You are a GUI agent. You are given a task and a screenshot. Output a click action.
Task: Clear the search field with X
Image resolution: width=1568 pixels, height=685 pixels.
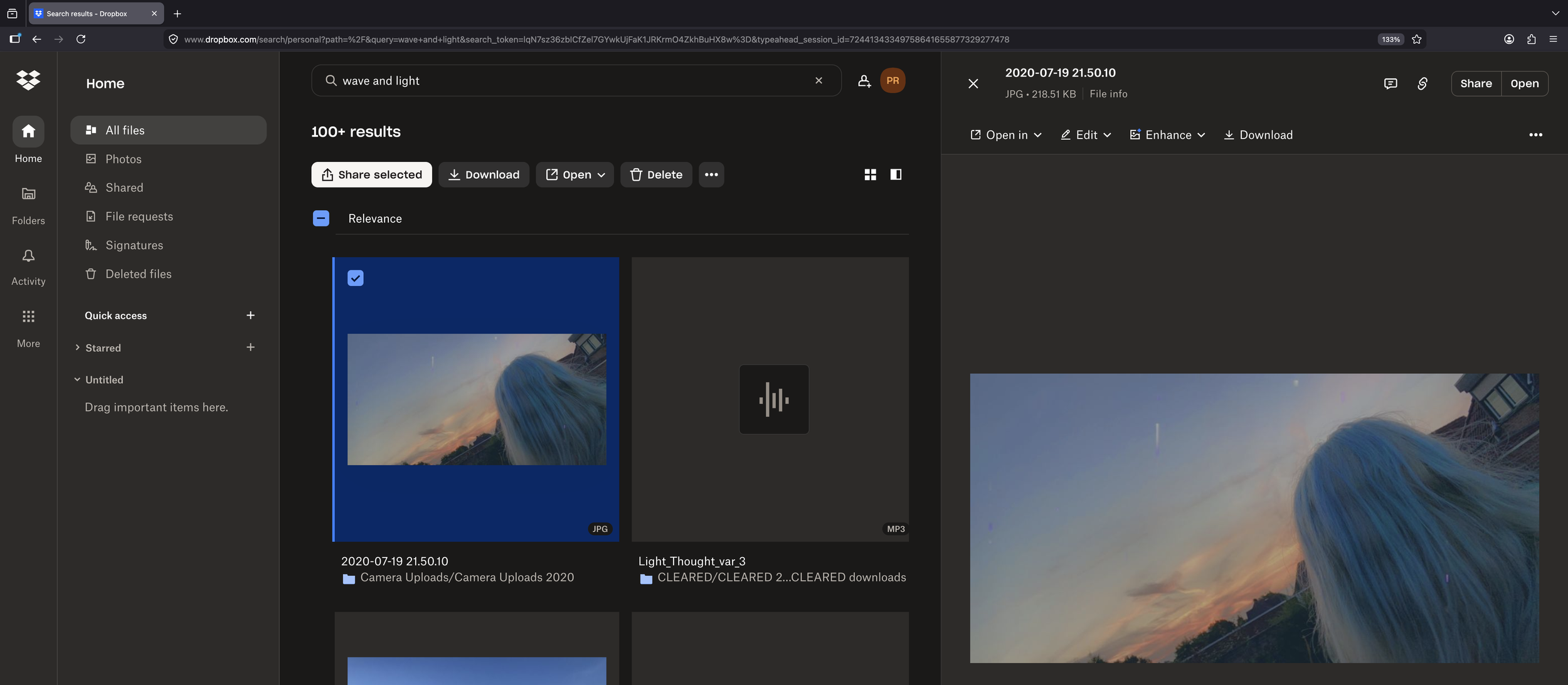coord(818,80)
